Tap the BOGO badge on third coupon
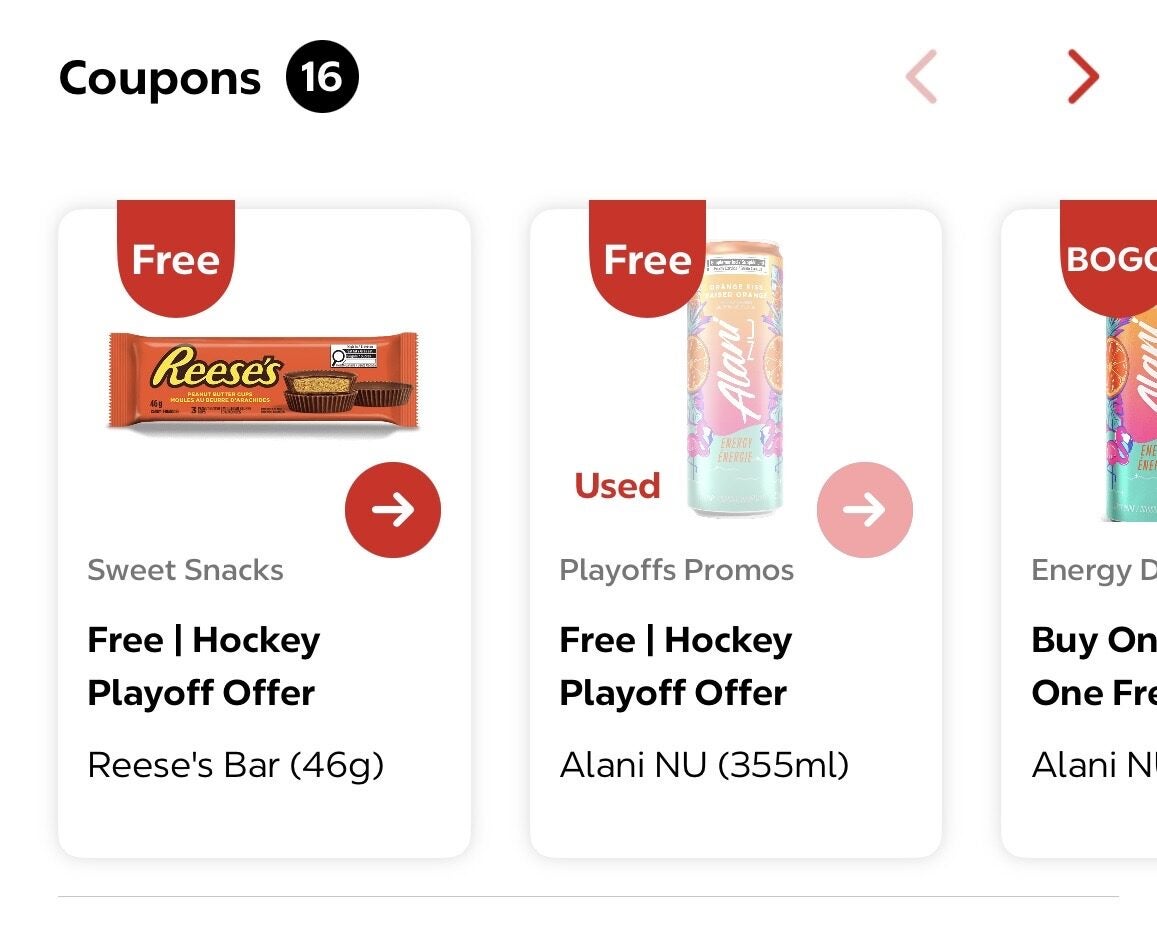This screenshot has height=944, width=1157. click(1108, 258)
